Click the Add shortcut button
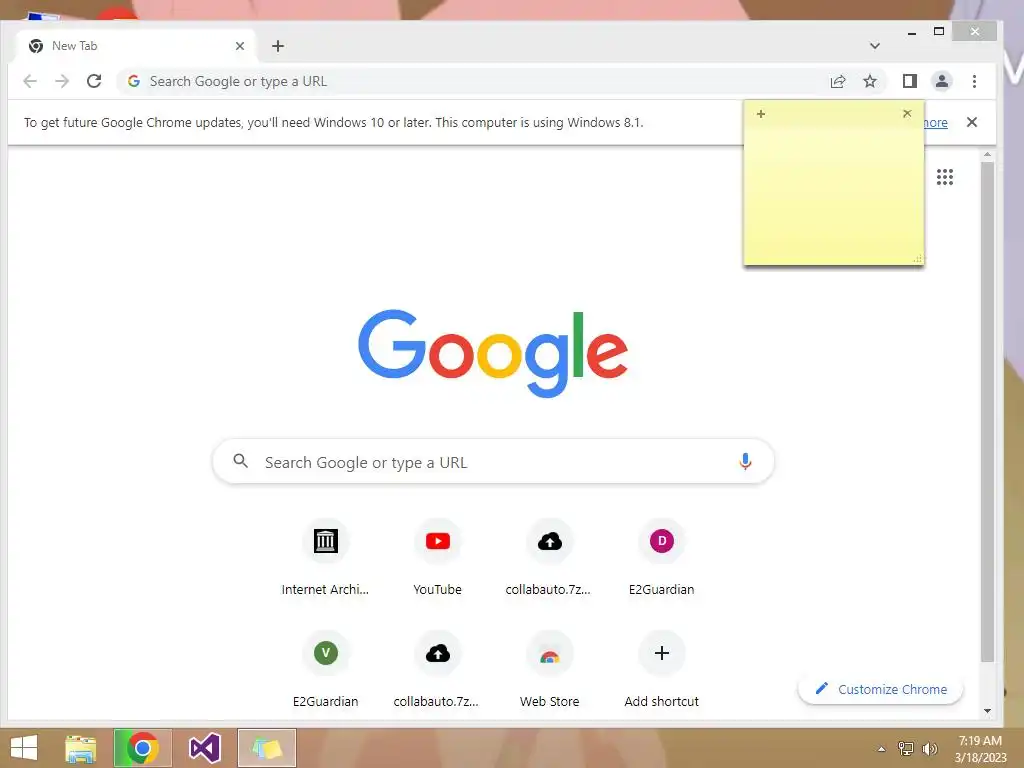This screenshot has height=768, width=1024. [662, 671]
